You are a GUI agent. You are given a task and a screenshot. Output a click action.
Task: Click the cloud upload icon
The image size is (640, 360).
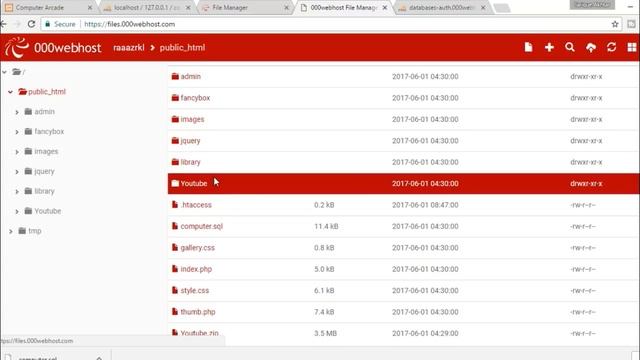tap(591, 48)
